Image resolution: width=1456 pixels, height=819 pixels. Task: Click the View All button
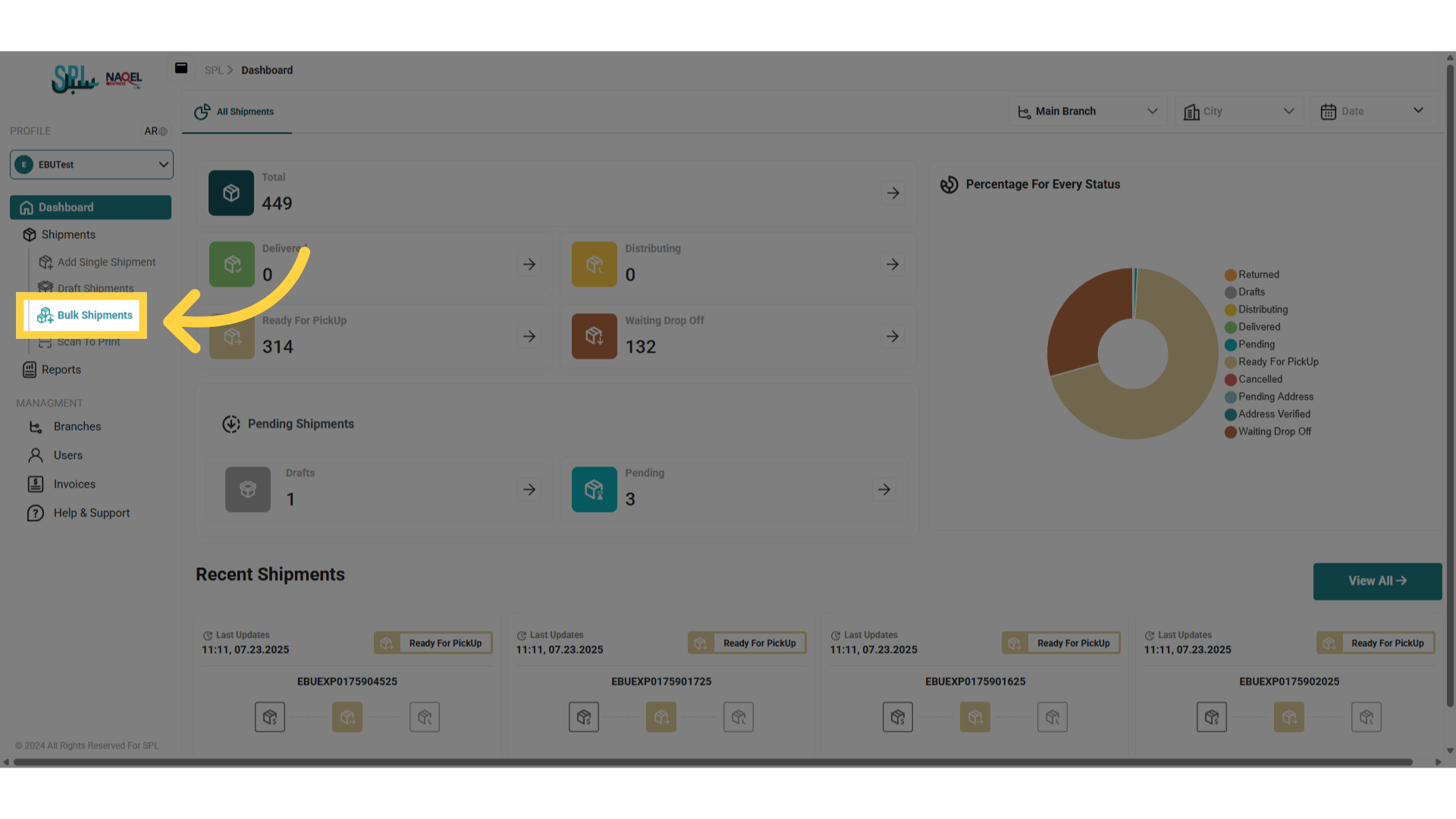tap(1377, 581)
